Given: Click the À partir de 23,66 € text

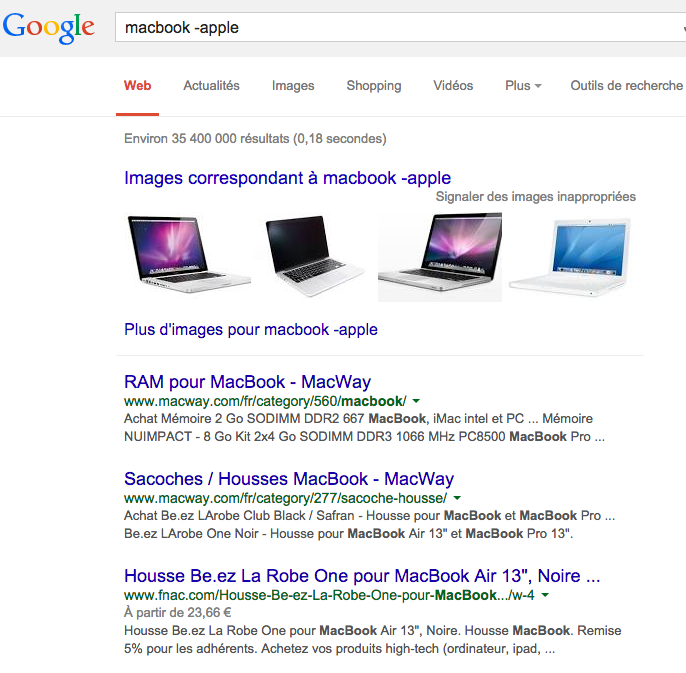Looking at the screenshot, I should [178, 613].
